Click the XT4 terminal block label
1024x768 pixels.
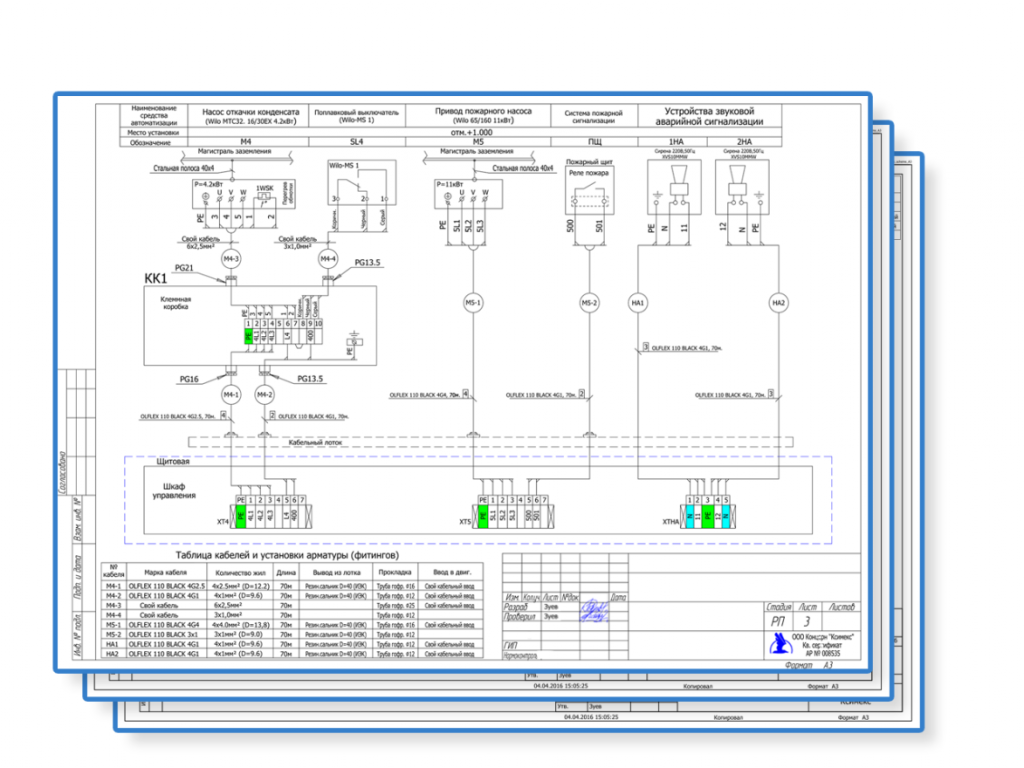(223, 522)
